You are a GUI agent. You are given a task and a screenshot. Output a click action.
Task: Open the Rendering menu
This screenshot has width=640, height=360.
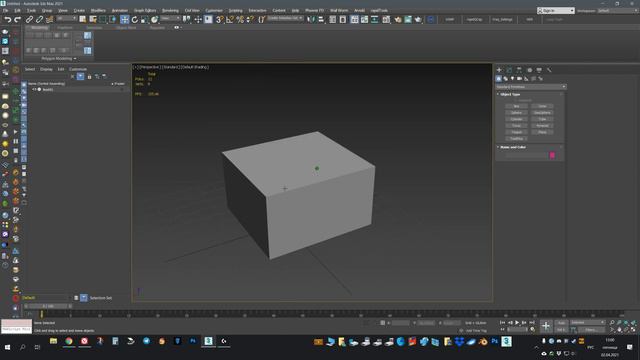click(170, 11)
